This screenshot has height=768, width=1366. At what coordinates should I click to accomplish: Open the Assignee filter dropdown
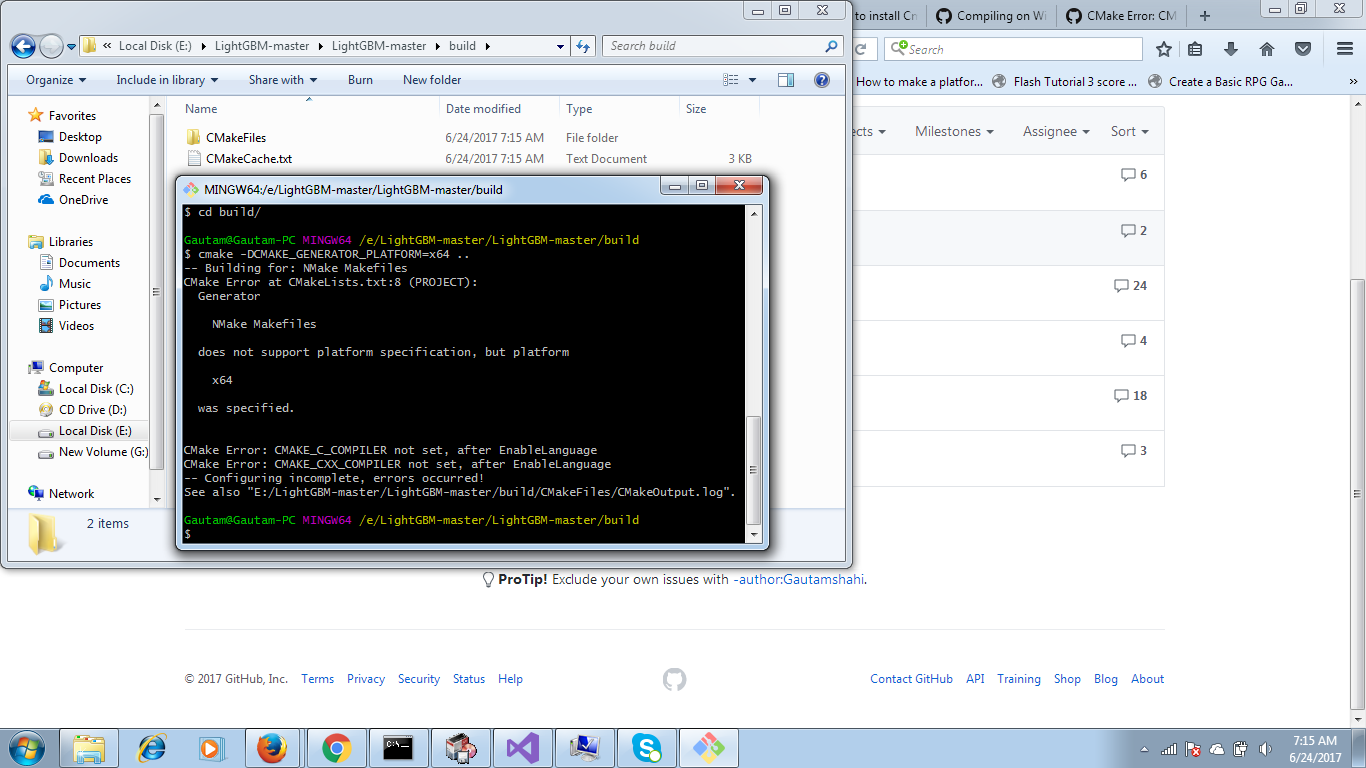point(1057,131)
